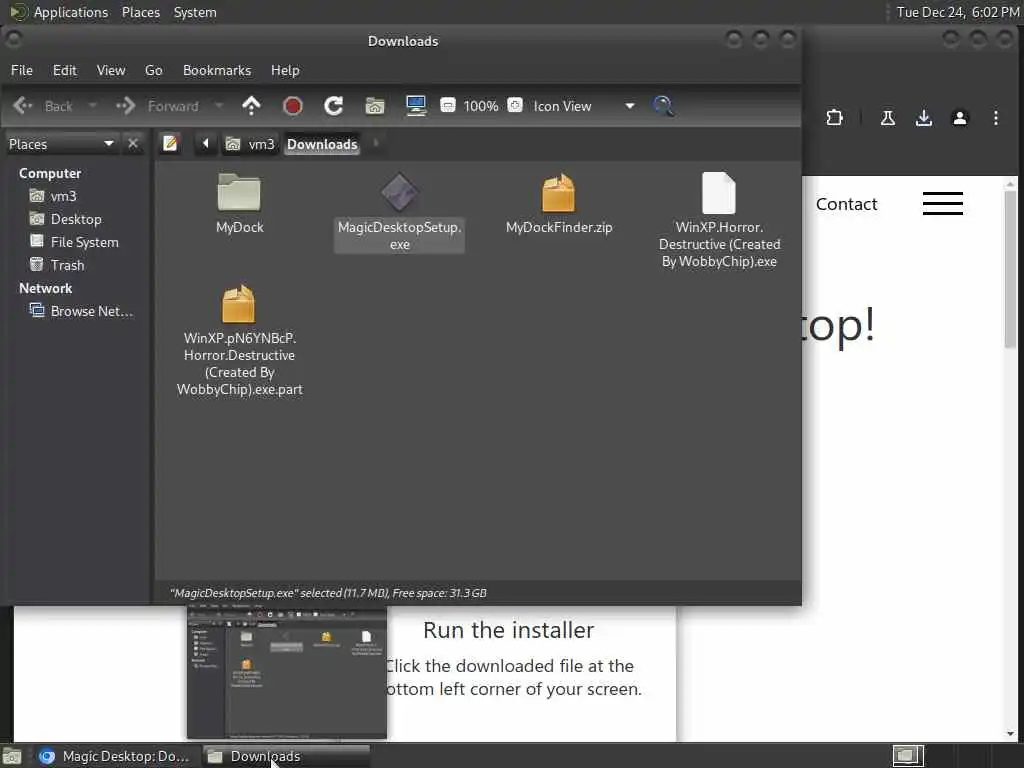1024x768 pixels.
Task: Open the Forward history dropdown arrow
Action: 219,106
